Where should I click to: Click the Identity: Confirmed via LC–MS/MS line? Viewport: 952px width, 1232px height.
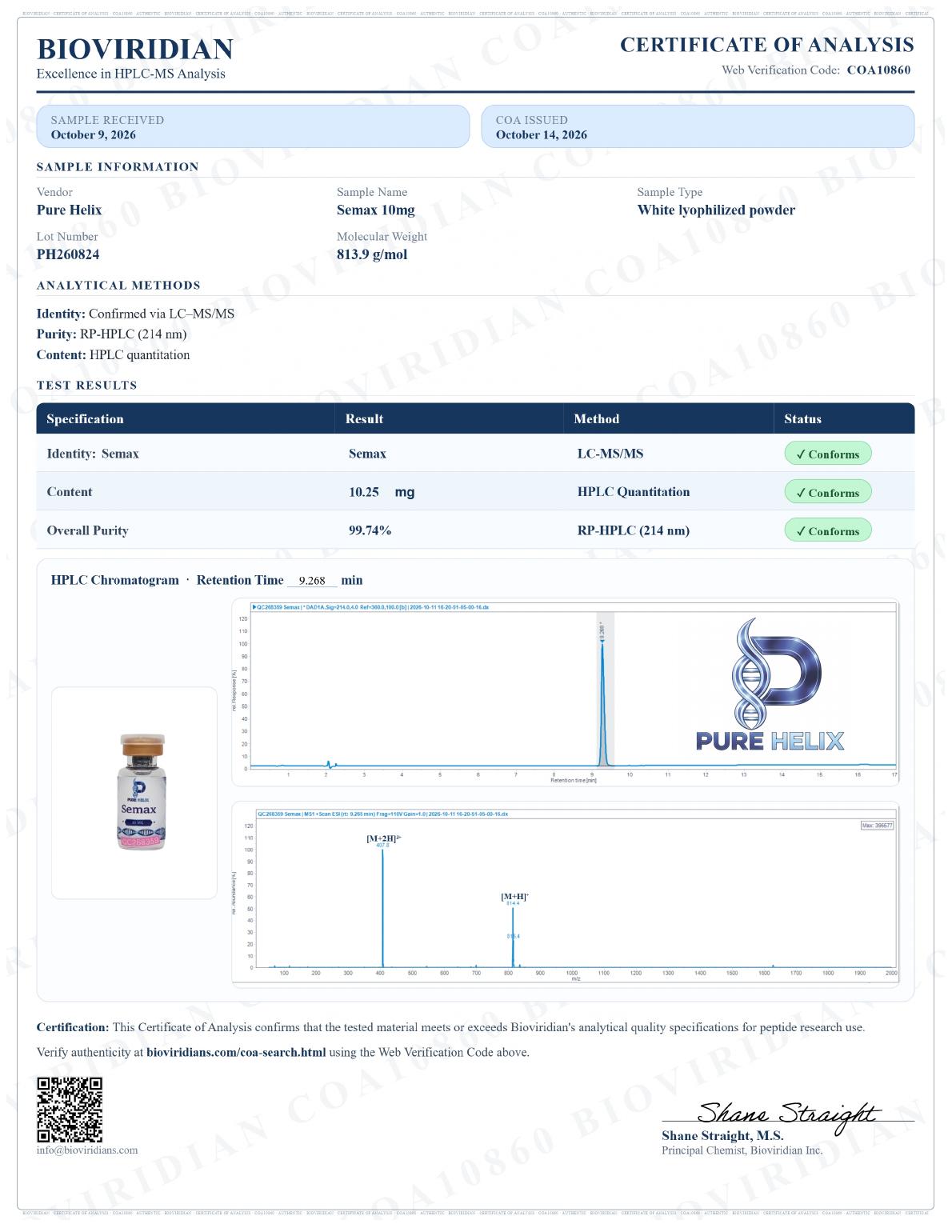pos(137,316)
